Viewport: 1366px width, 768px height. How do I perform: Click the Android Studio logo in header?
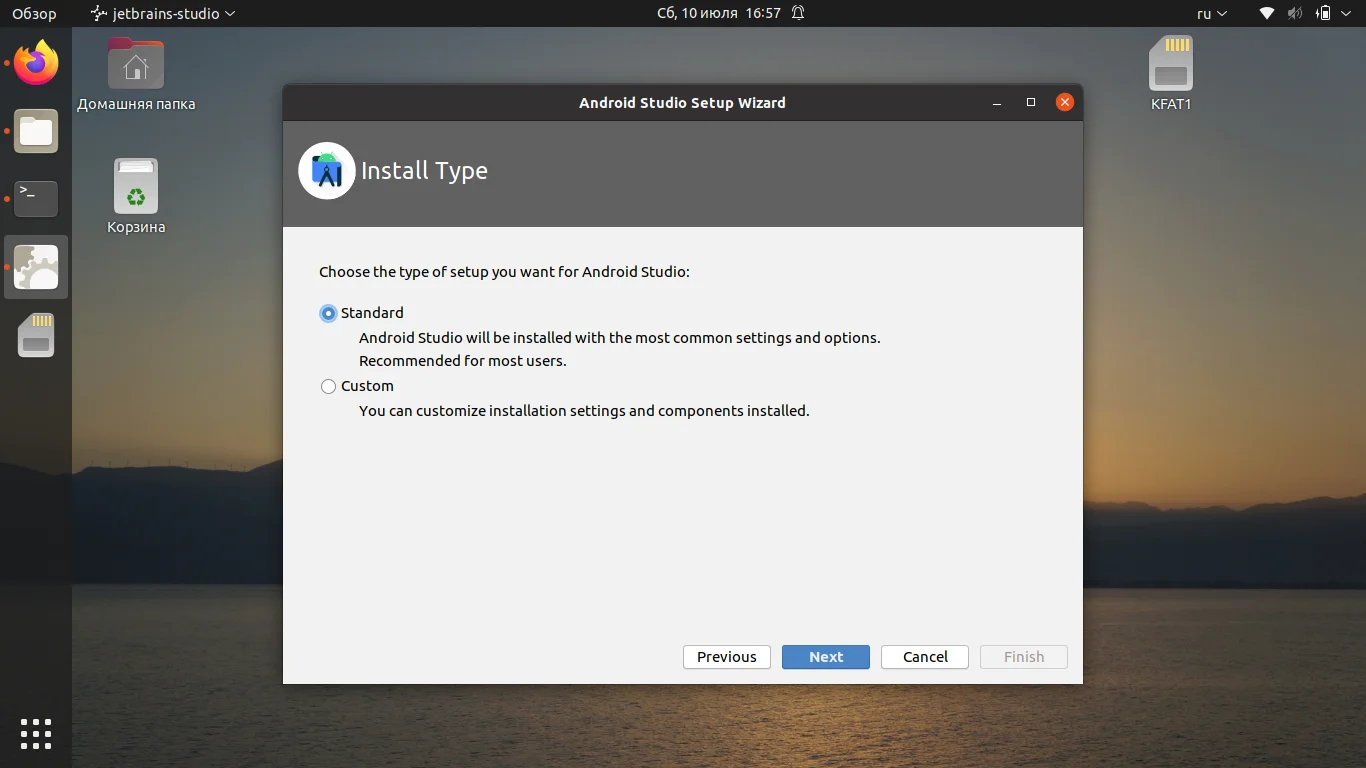click(x=327, y=171)
